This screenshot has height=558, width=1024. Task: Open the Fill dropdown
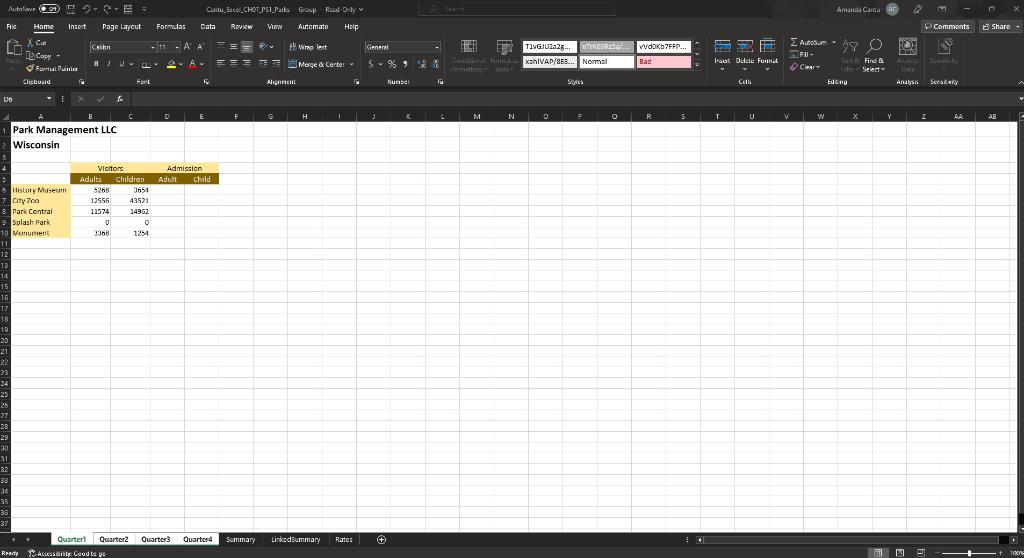[801, 55]
